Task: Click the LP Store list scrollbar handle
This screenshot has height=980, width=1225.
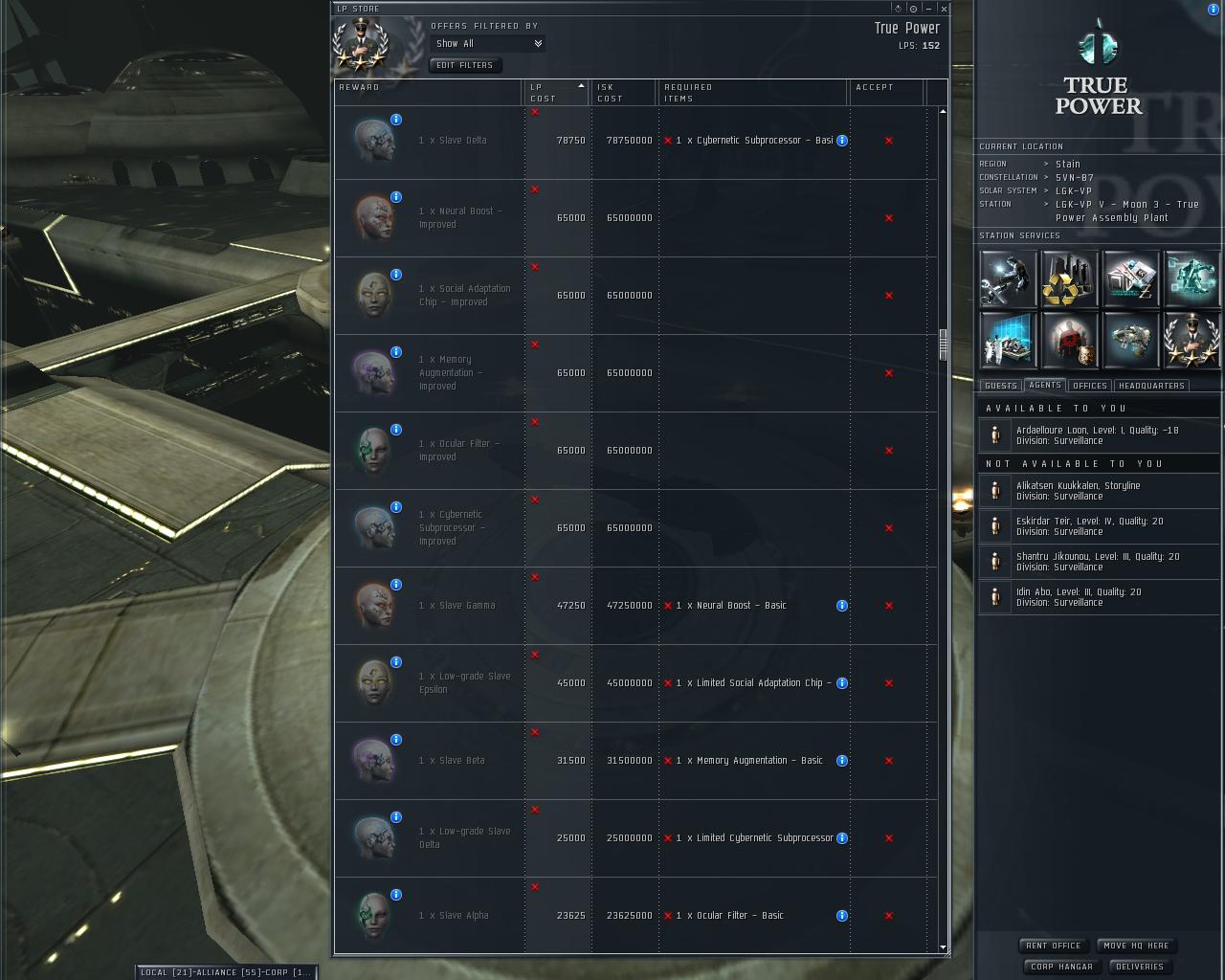Action: pyautogui.click(x=943, y=345)
